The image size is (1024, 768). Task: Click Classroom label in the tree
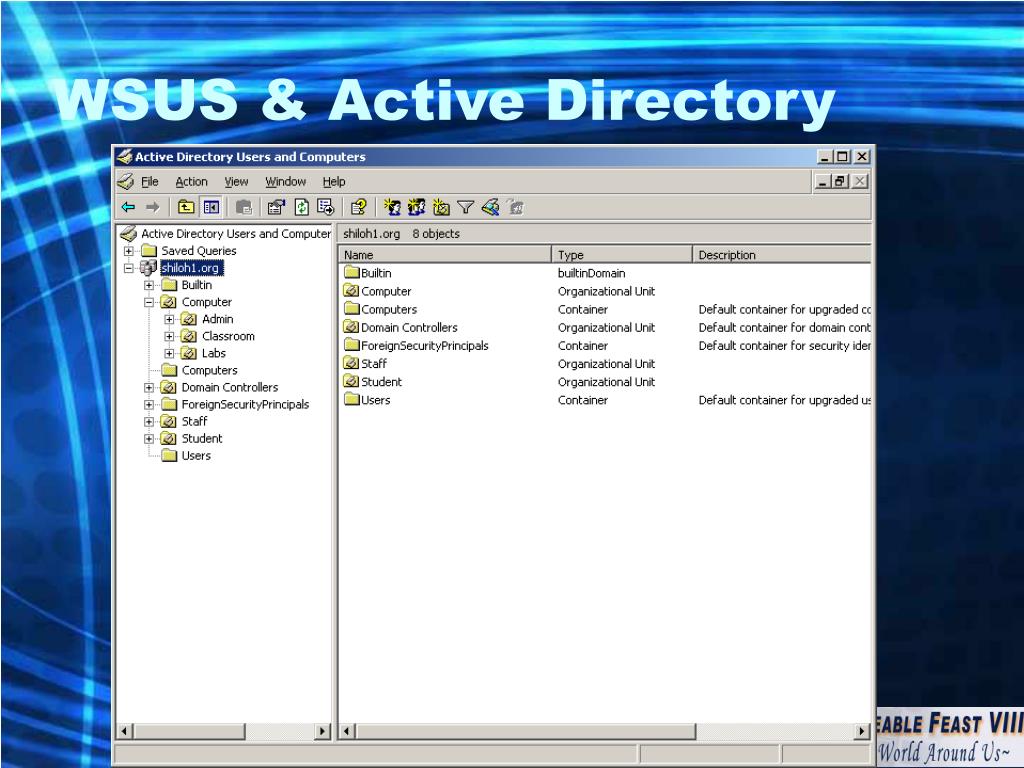tap(228, 336)
